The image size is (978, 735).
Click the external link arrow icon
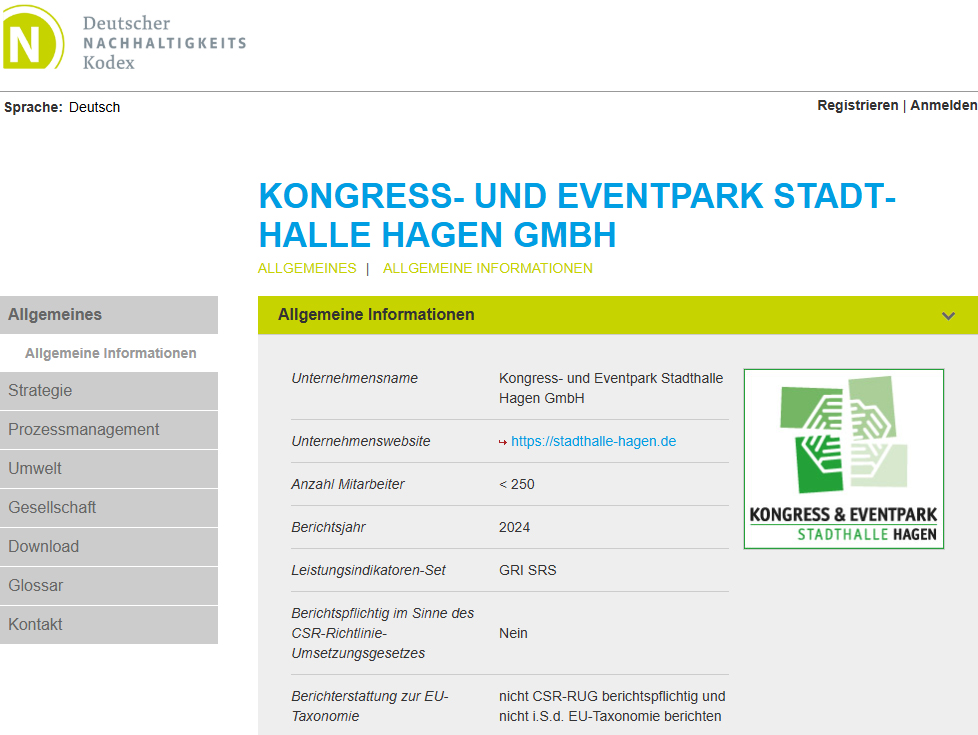click(x=503, y=442)
